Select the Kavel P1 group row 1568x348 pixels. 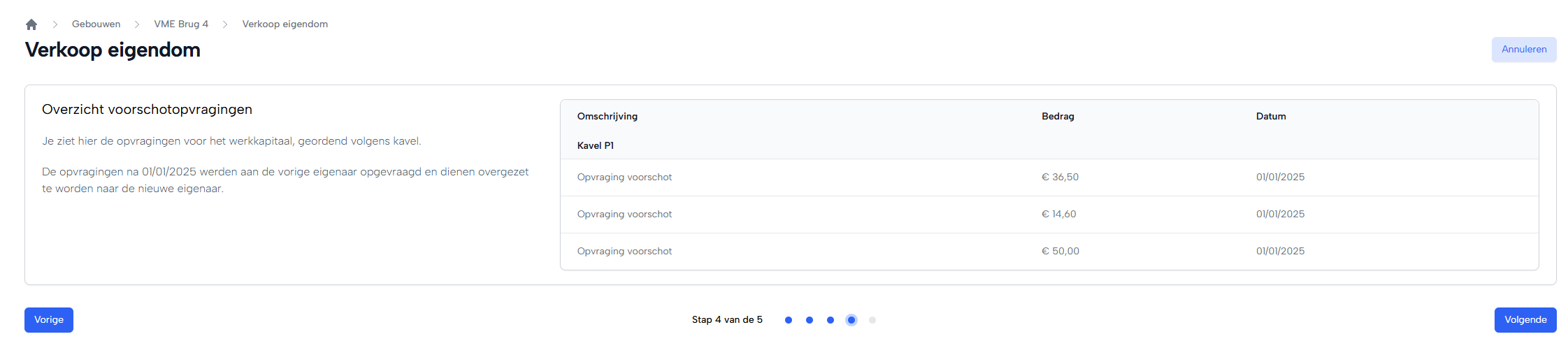coord(596,146)
